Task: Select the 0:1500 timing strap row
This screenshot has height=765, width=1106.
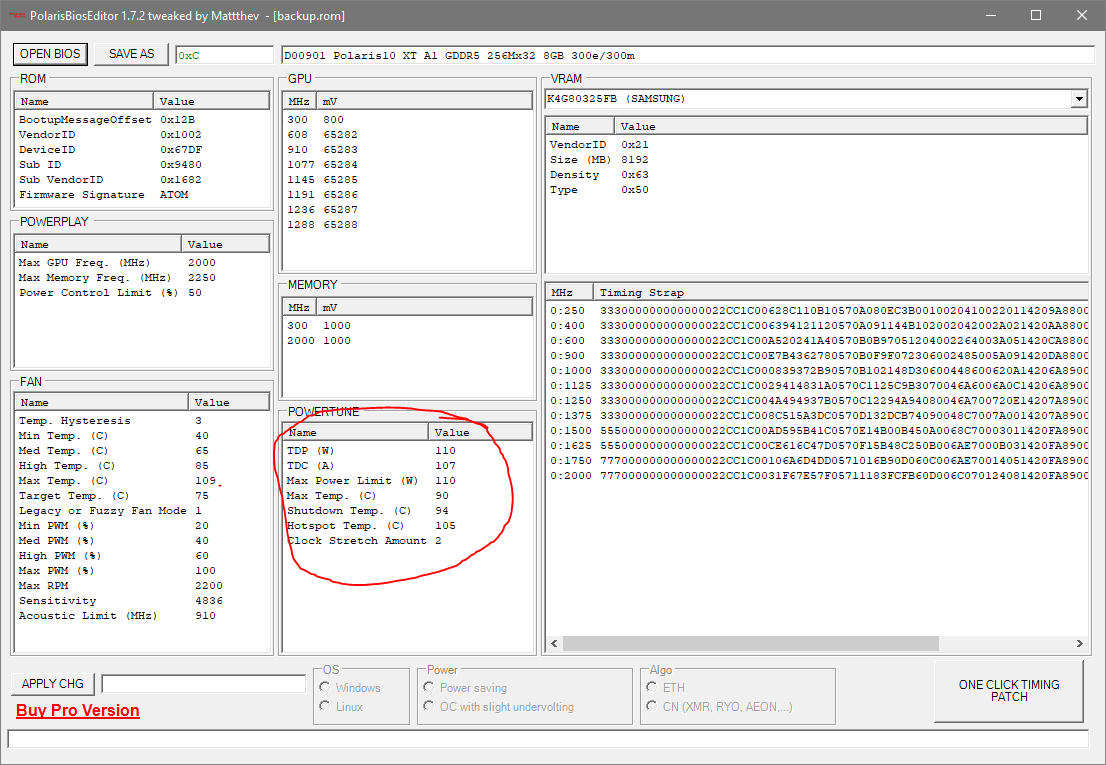Action: point(818,431)
